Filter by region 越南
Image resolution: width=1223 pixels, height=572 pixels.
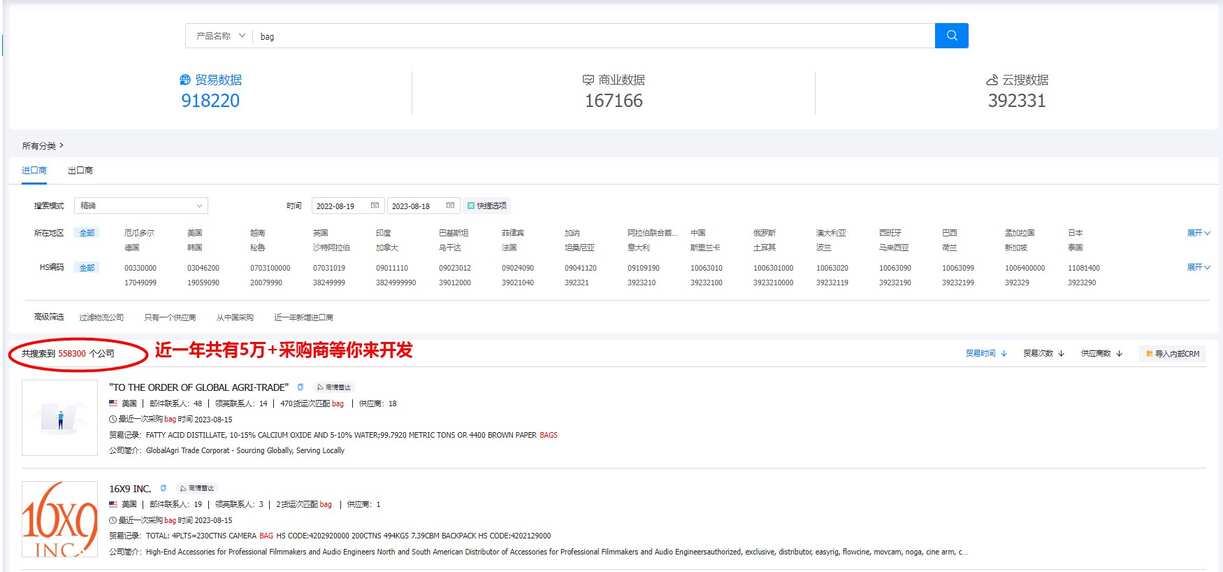(257, 233)
